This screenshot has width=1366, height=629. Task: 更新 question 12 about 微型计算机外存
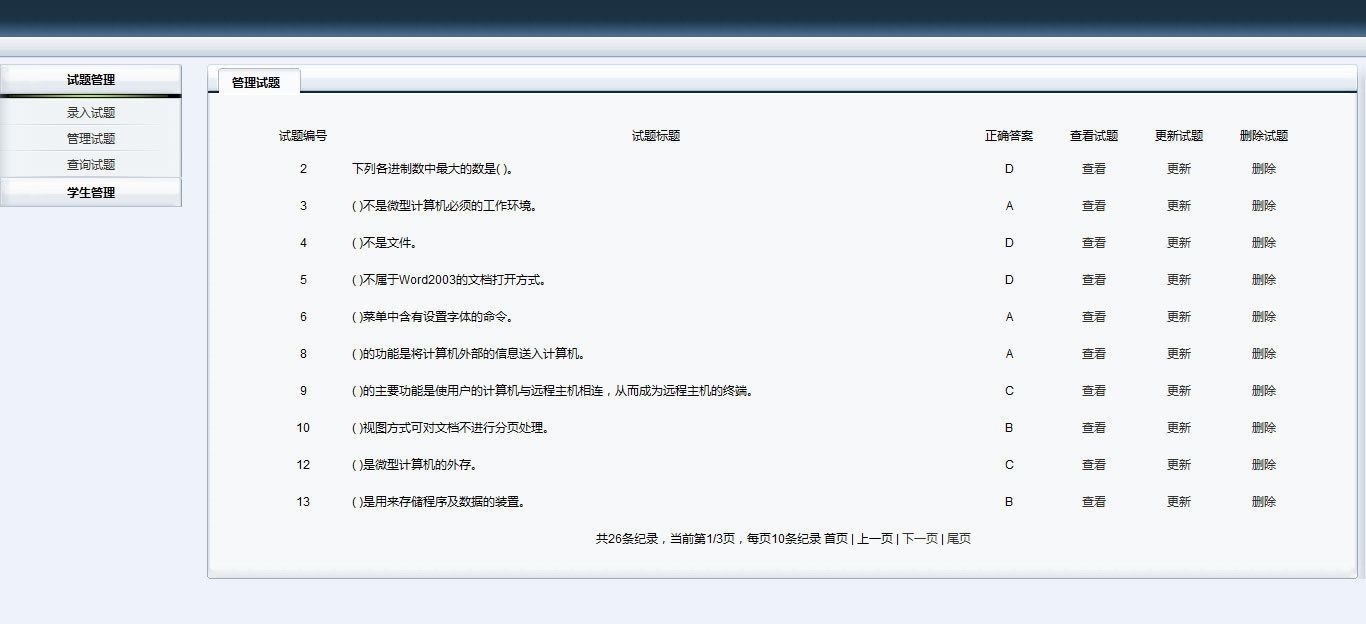coord(1178,464)
